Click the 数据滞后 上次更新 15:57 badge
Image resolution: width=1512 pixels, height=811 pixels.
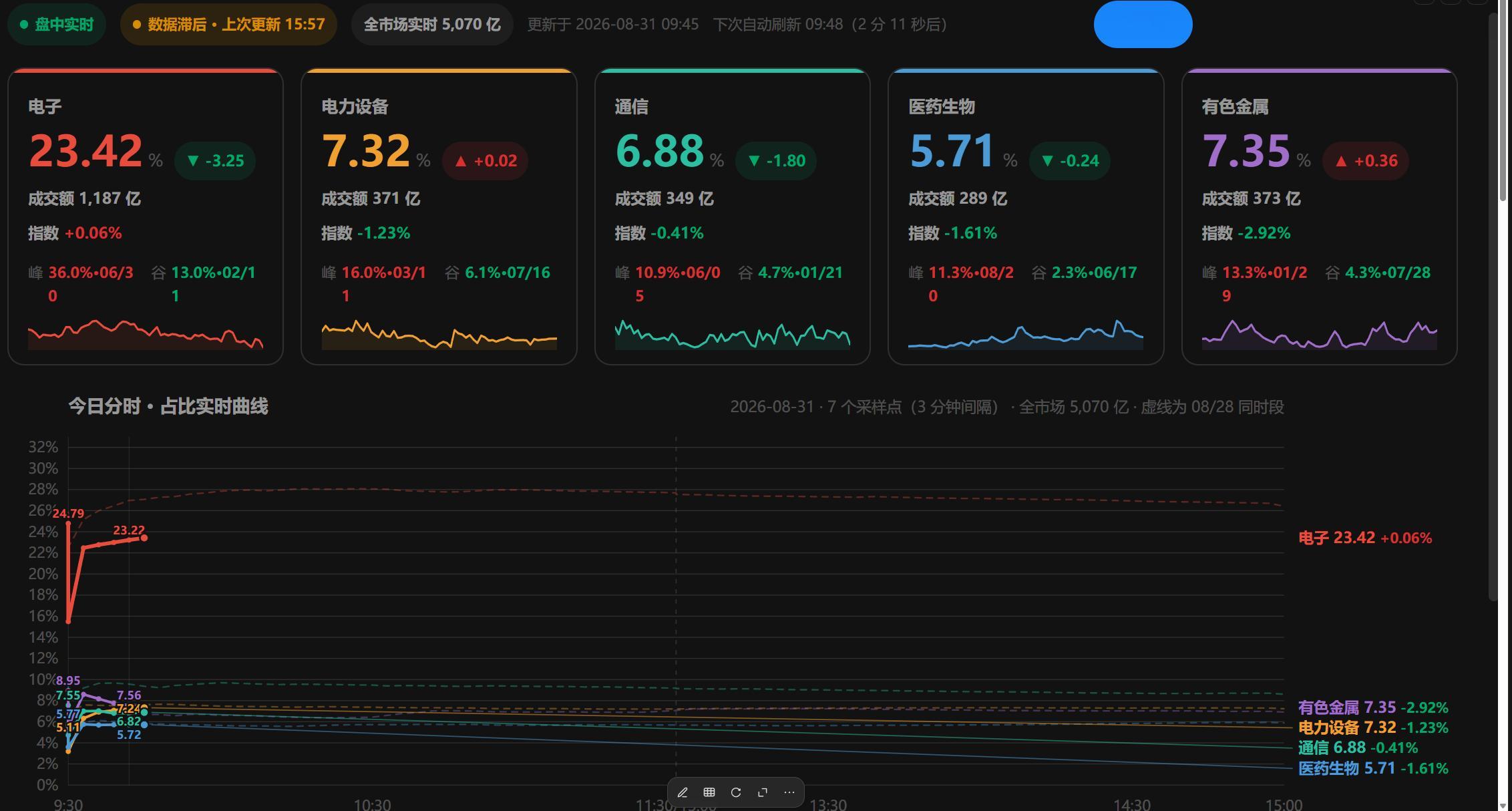coord(228,25)
